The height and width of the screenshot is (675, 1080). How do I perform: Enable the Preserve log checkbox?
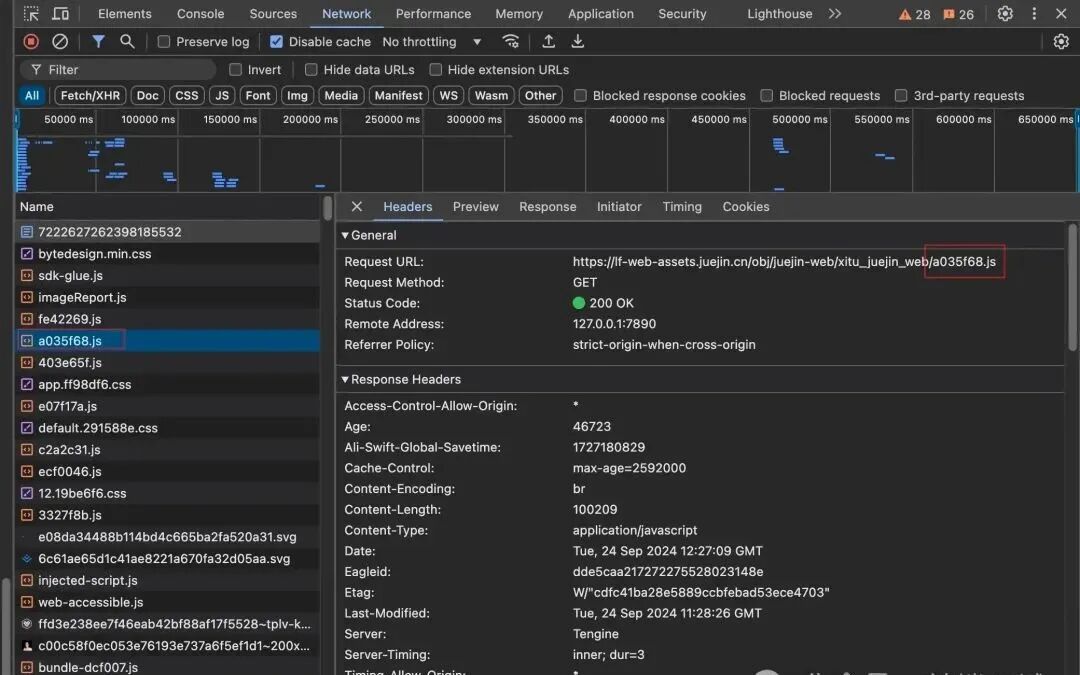(165, 42)
